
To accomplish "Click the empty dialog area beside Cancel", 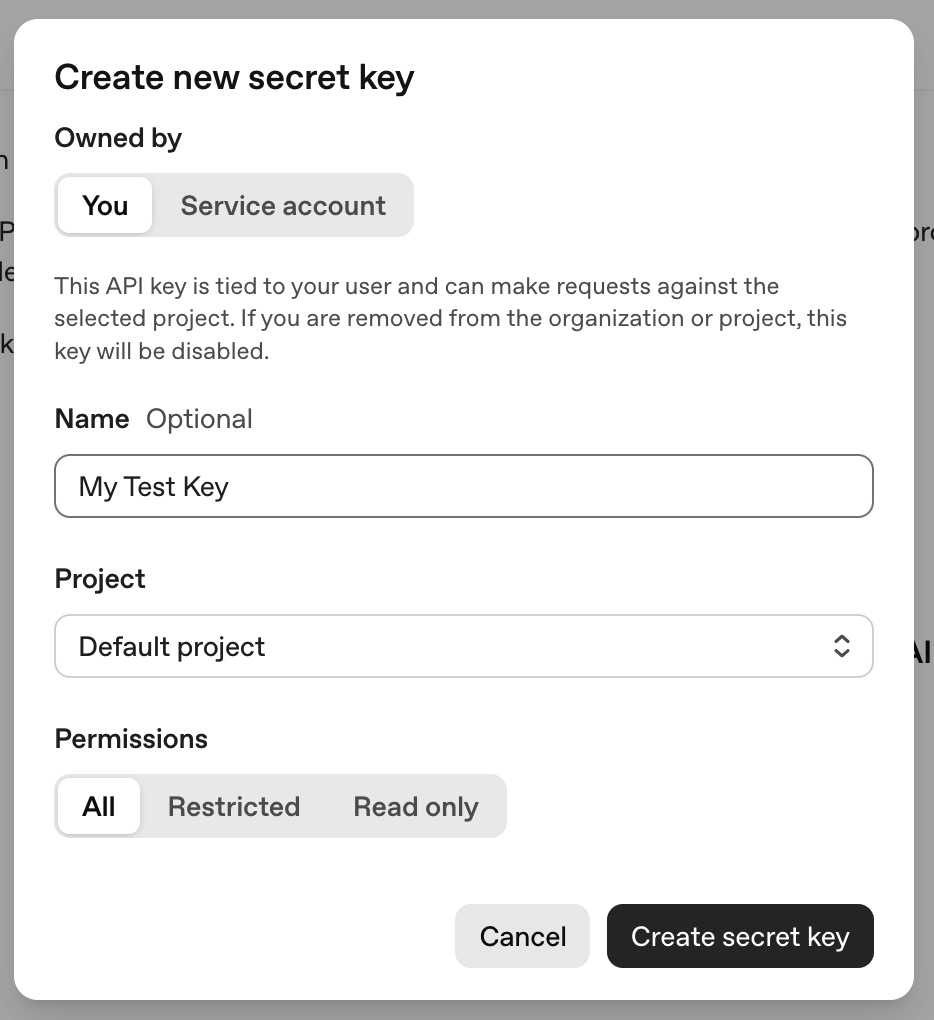I will 250,937.
